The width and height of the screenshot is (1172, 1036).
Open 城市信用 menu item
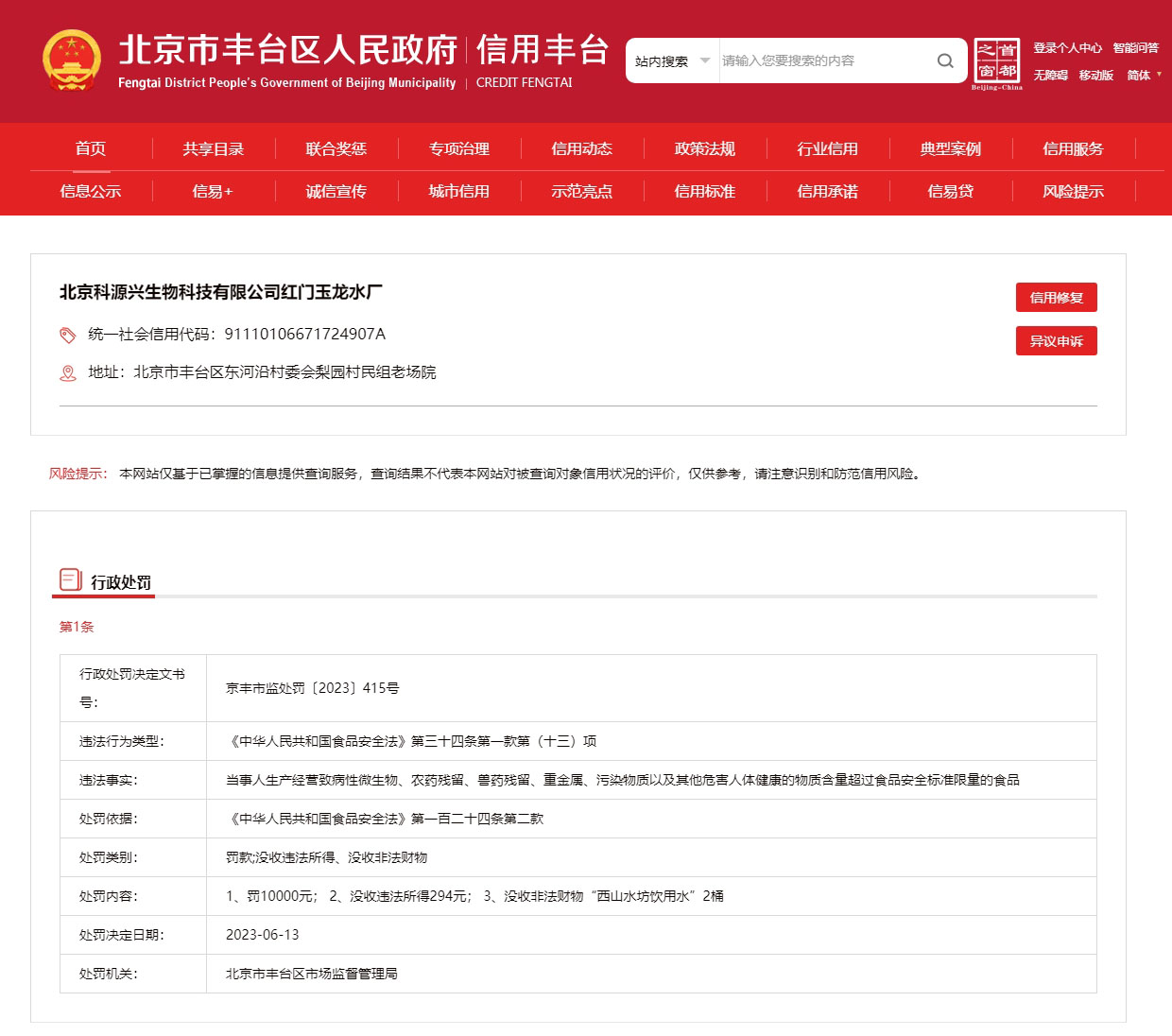point(459,191)
